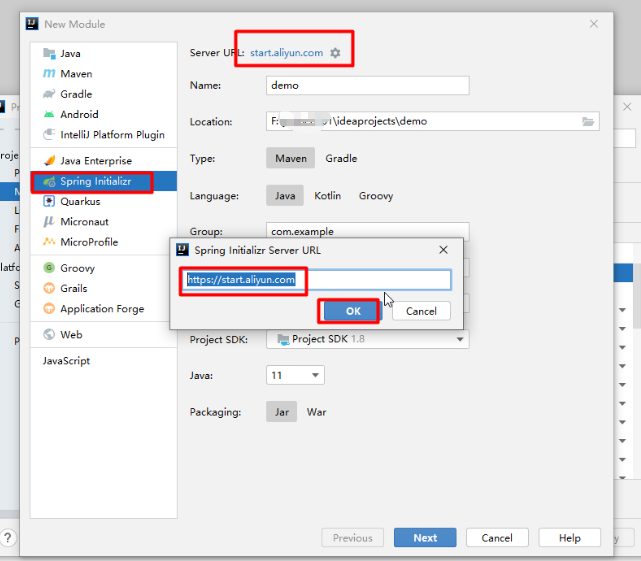Screen dimensions: 641x561
Task: Click the Gradle elephant icon
Action: pos(49,94)
